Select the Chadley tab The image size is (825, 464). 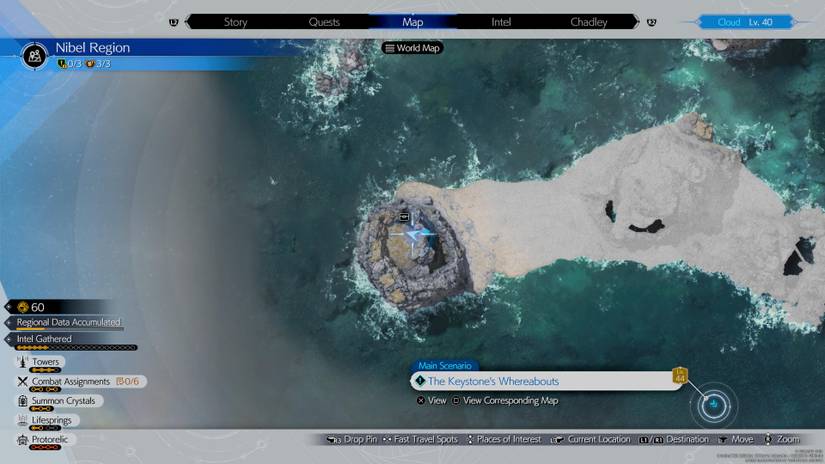[x=588, y=22]
